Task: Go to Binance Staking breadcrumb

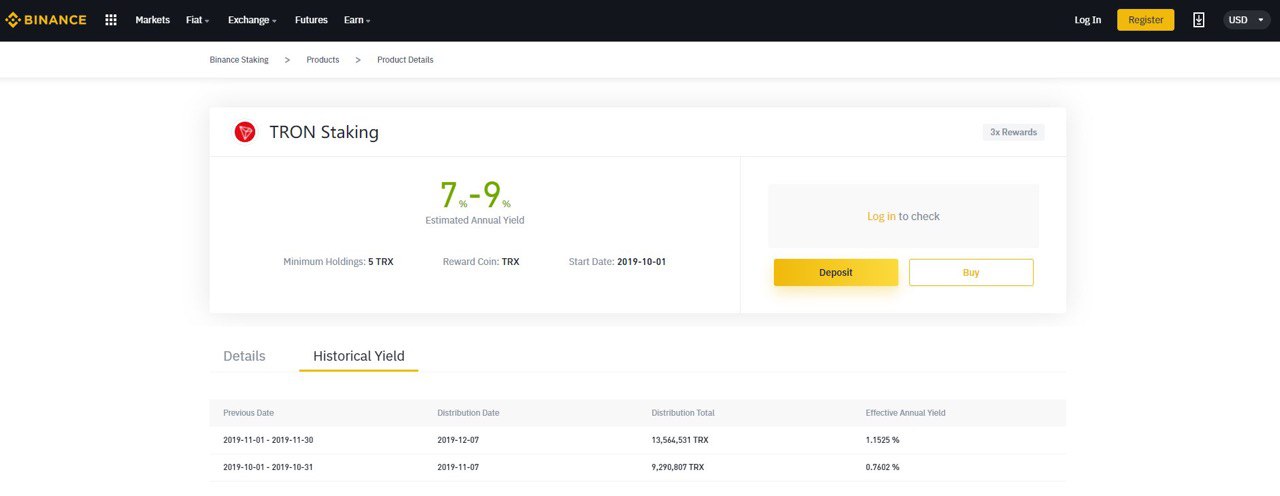Action: (239, 60)
